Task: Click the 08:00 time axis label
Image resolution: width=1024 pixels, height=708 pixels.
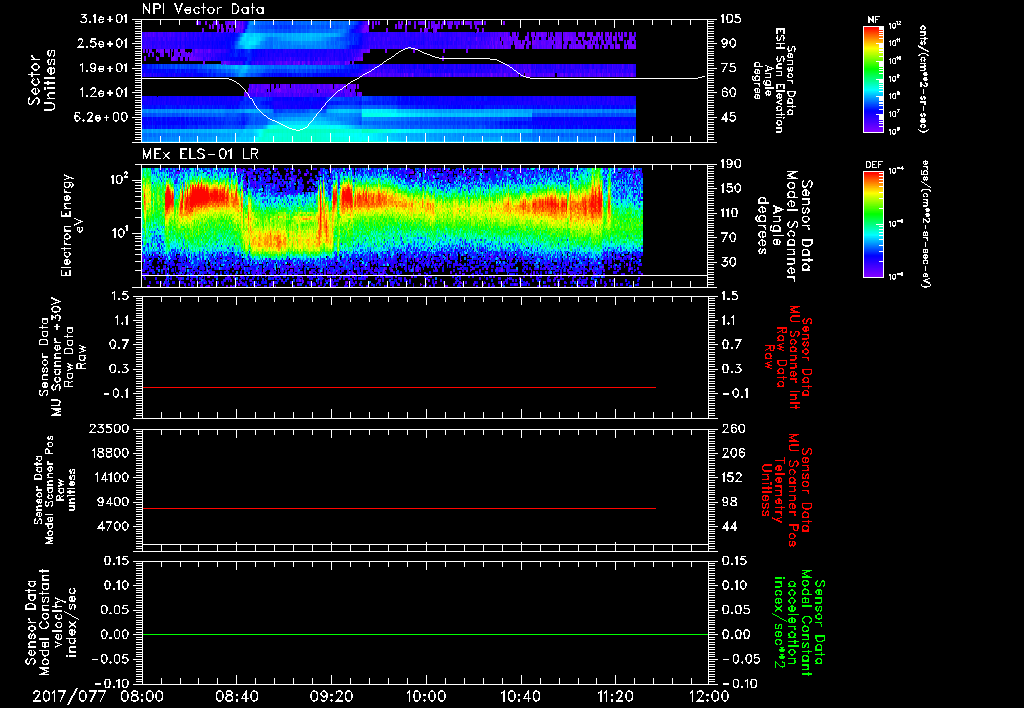Action: click(x=143, y=695)
